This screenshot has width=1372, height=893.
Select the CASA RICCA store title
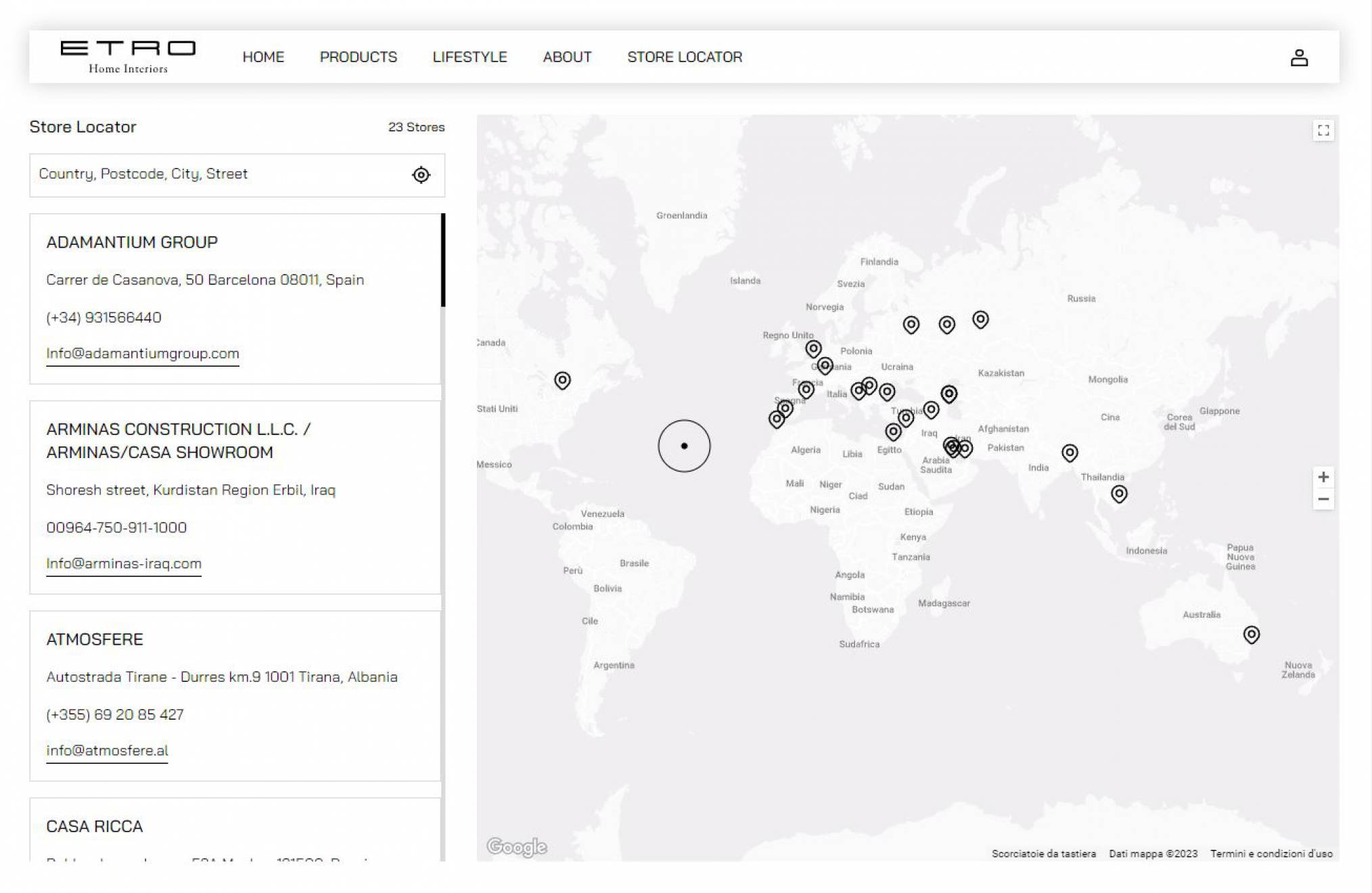[x=95, y=827]
